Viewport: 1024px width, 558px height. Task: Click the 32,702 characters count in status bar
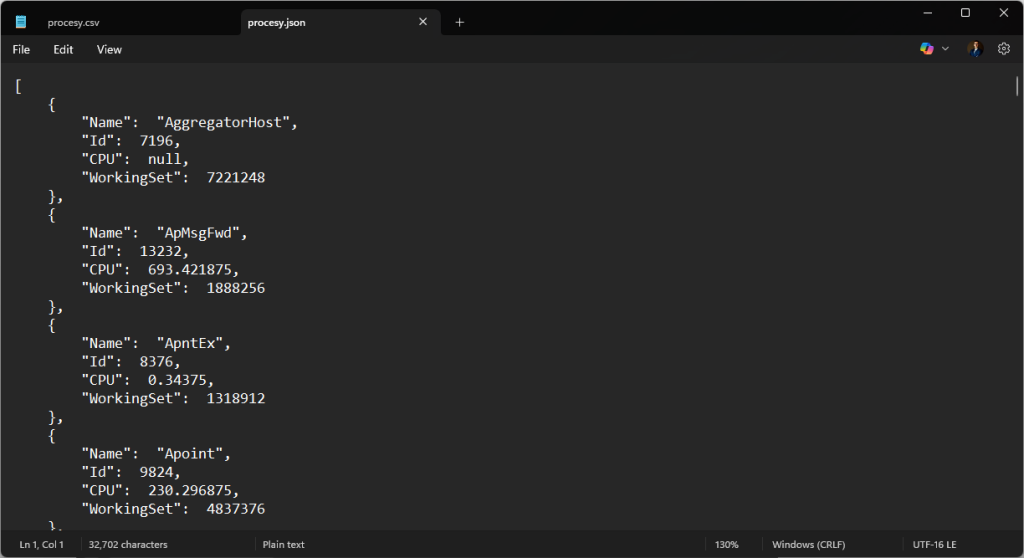click(128, 545)
